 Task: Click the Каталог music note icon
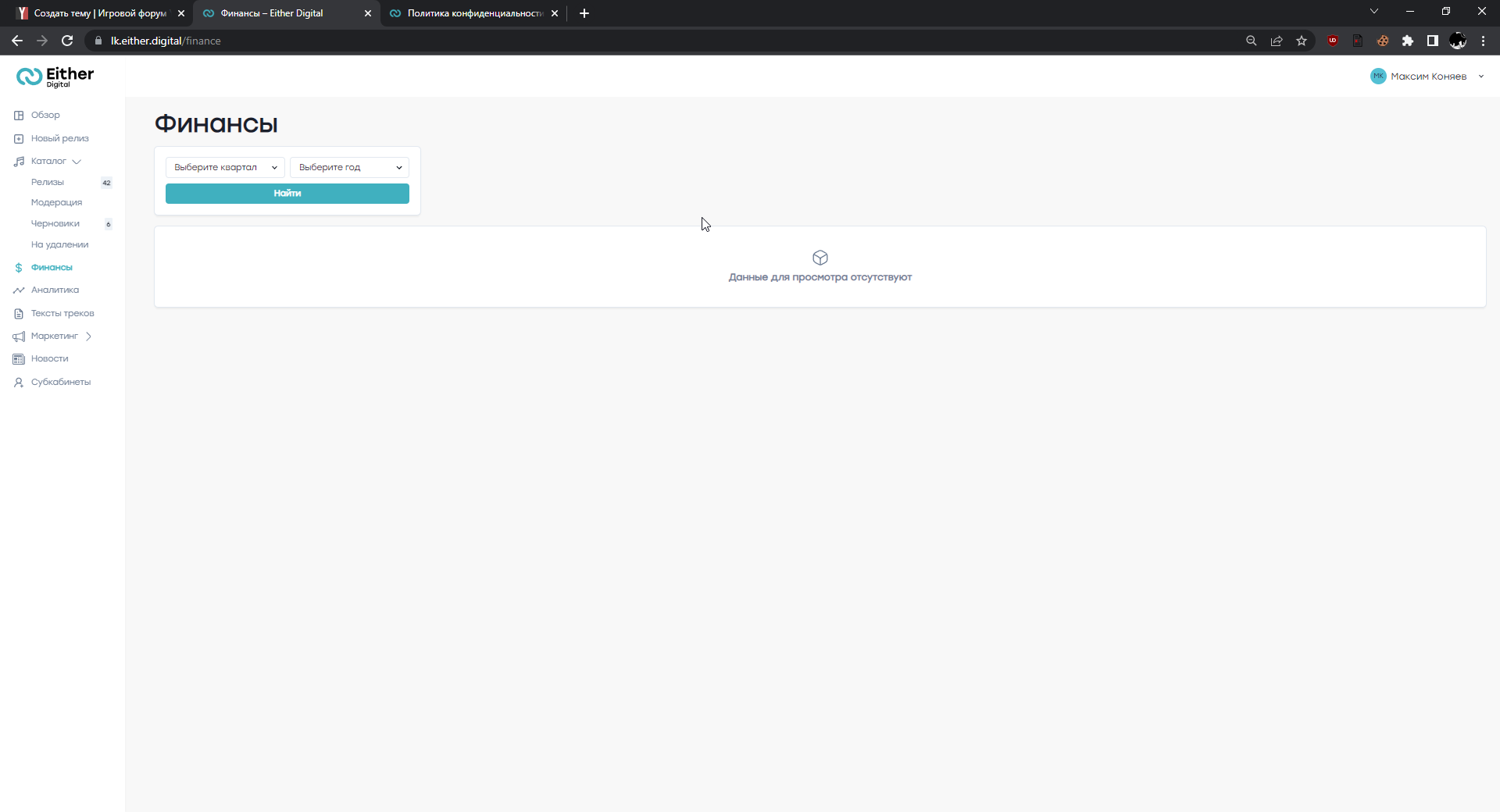point(19,162)
